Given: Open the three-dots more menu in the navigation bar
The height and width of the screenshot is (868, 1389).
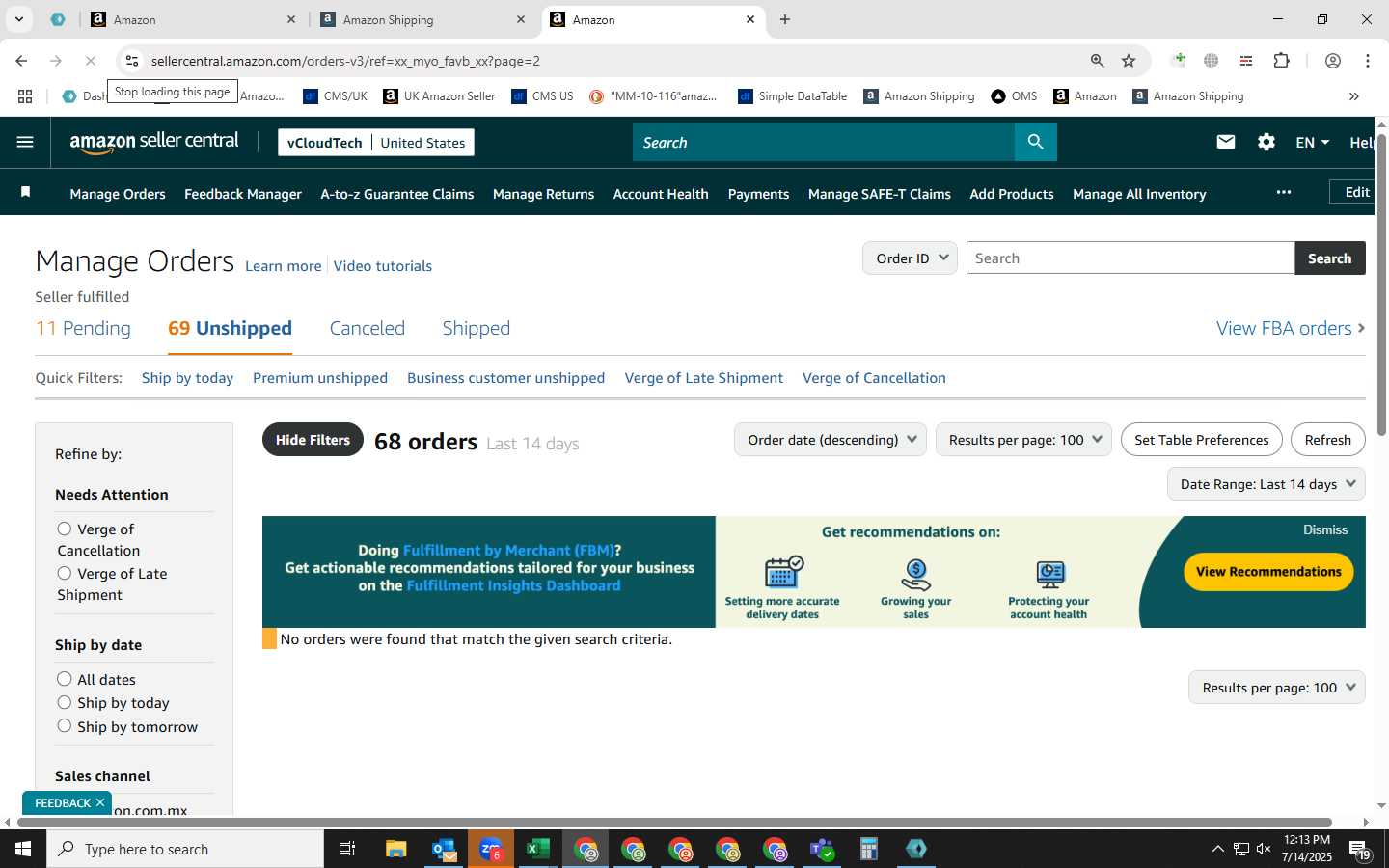Looking at the screenshot, I should click(1283, 193).
